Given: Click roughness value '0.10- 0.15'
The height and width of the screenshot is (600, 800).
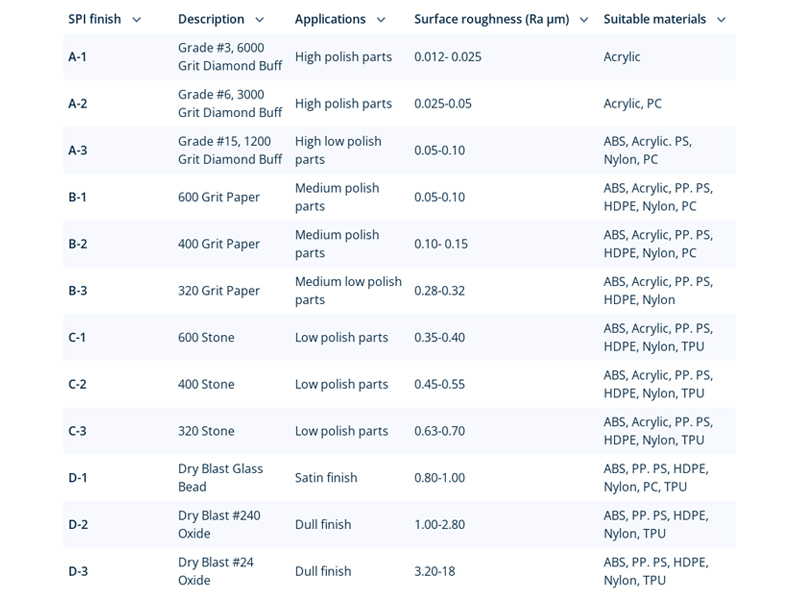Looking at the screenshot, I should tap(441, 244).
